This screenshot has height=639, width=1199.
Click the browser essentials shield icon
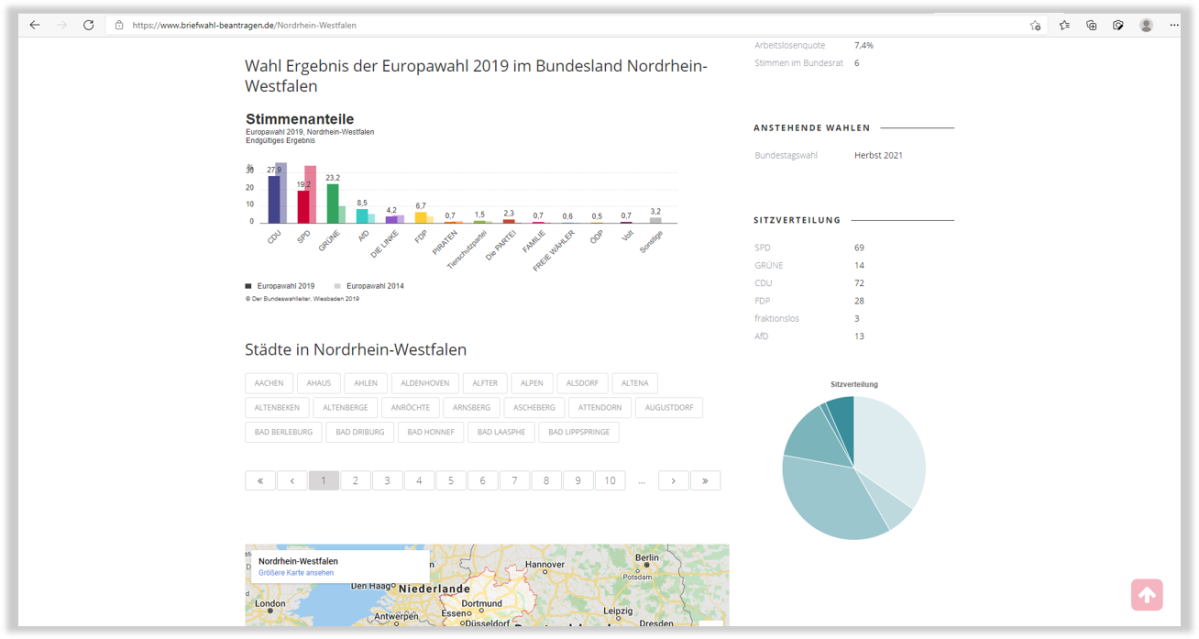(x=1118, y=25)
